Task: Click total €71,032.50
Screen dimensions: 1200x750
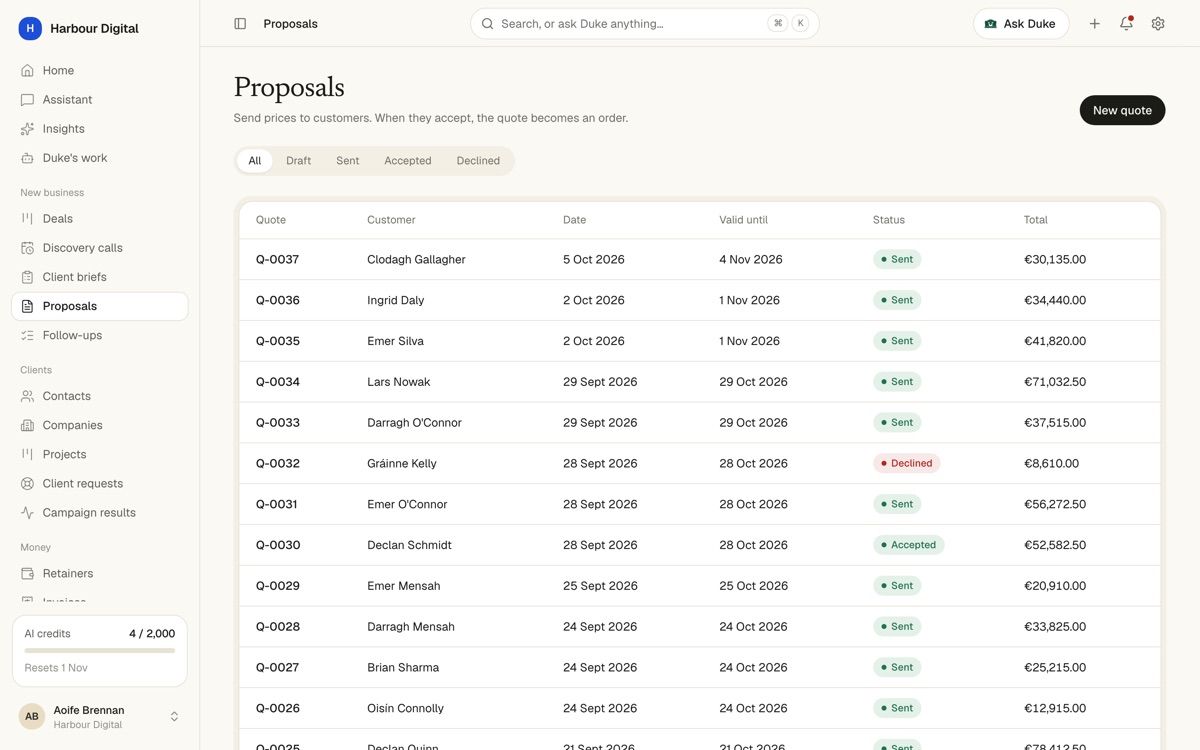Action: click(x=1055, y=382)
